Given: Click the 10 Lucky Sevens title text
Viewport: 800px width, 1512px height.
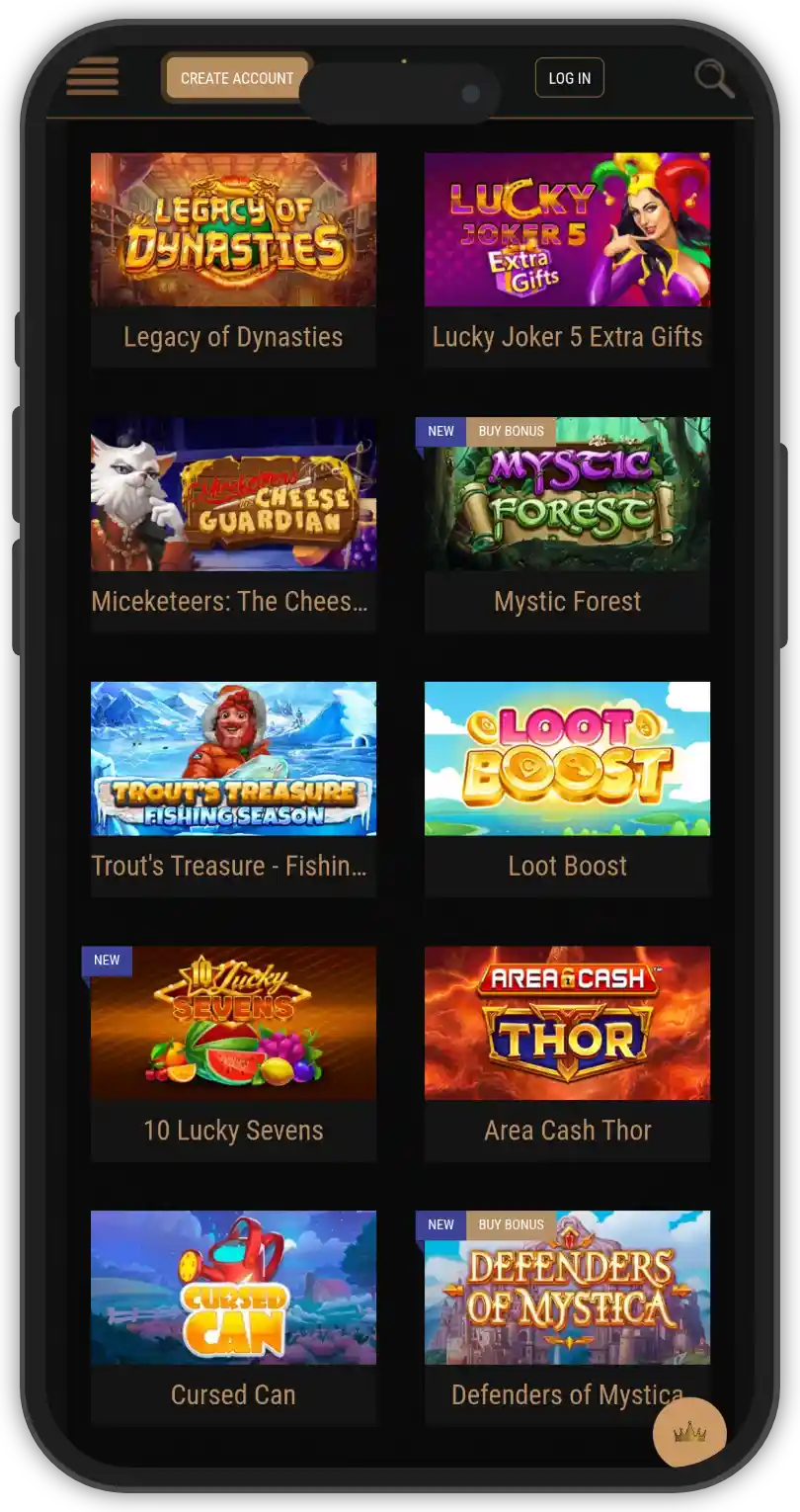Looking at the screenshot, I should [233, 1131].
